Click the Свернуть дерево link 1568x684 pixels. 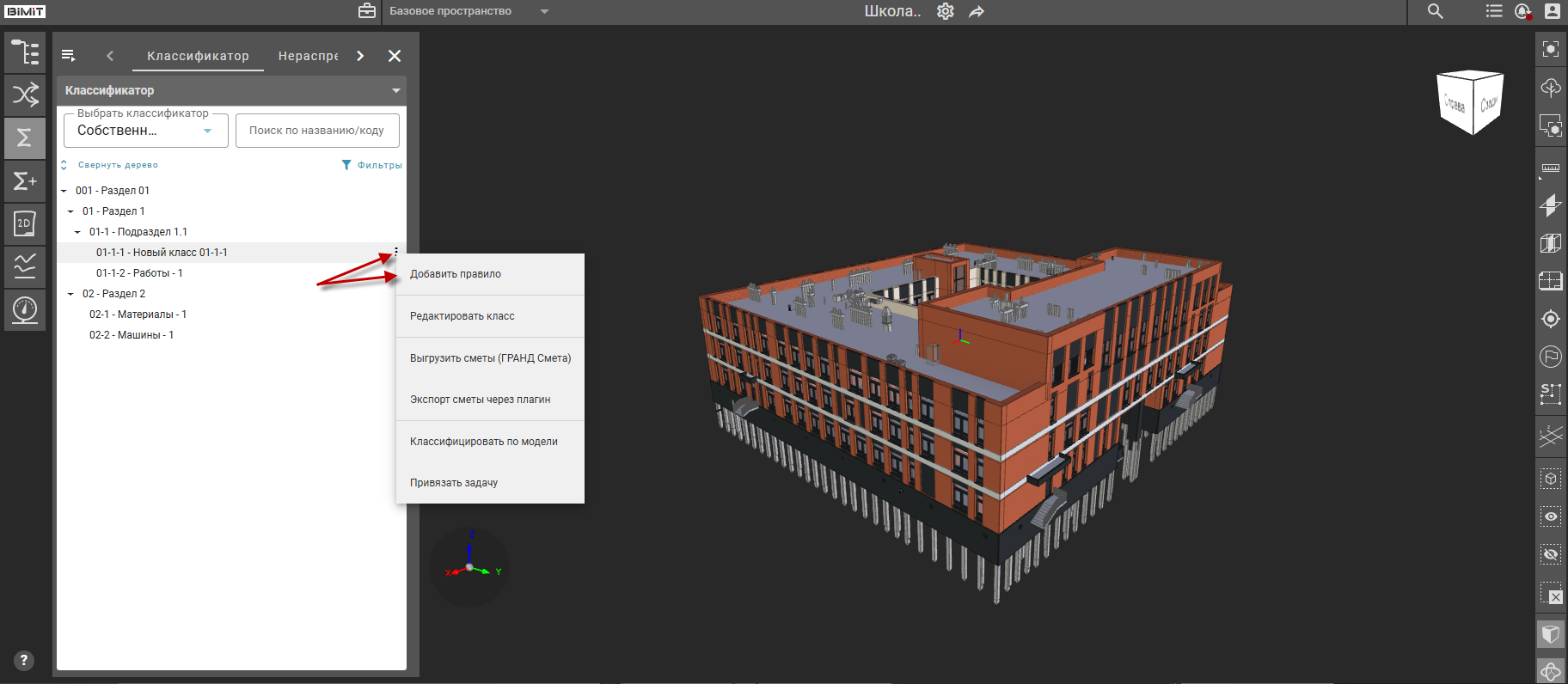pos(118,165)
